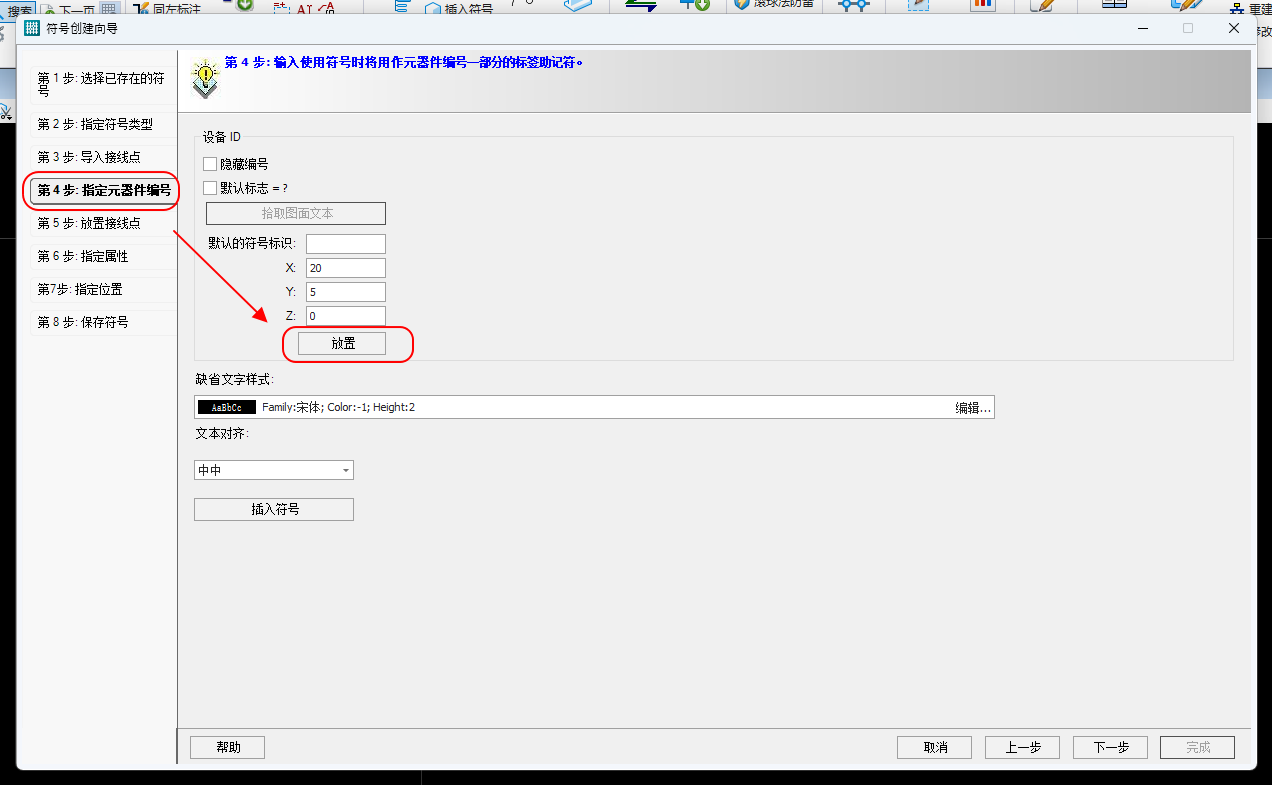Viewport: 1272px width, 785px height.
Task: Close the 符号创建向导 dialog
Action: pos(1234,28)
